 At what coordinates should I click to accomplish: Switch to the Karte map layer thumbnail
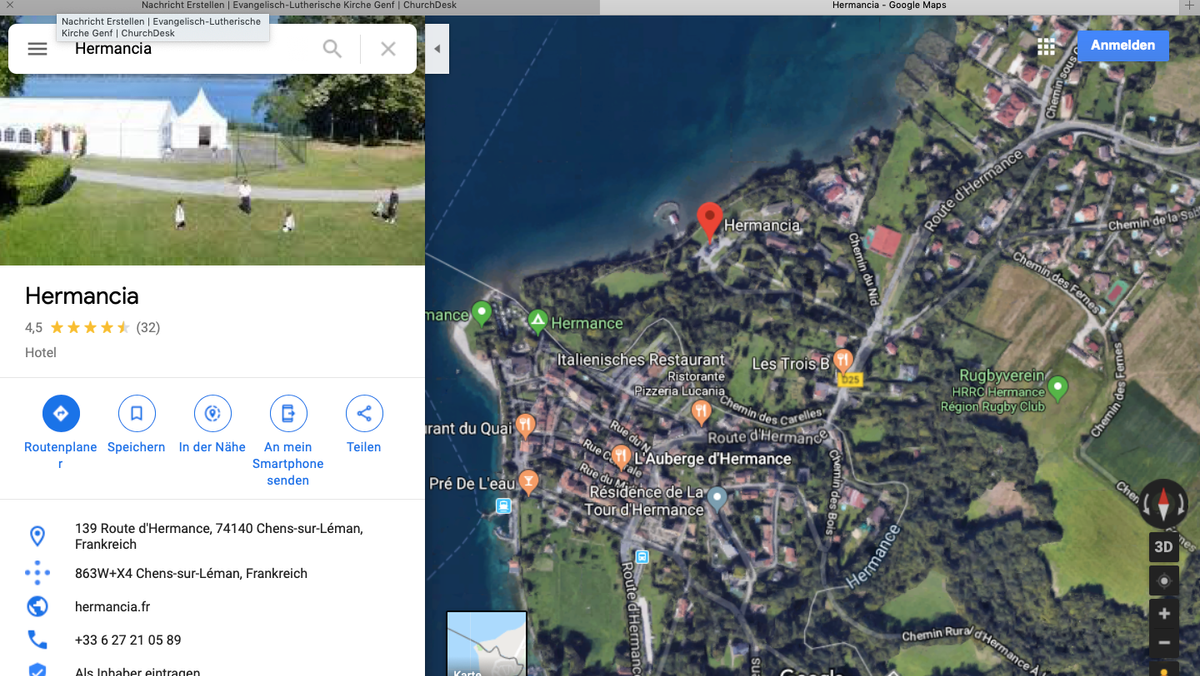point(486,644)
